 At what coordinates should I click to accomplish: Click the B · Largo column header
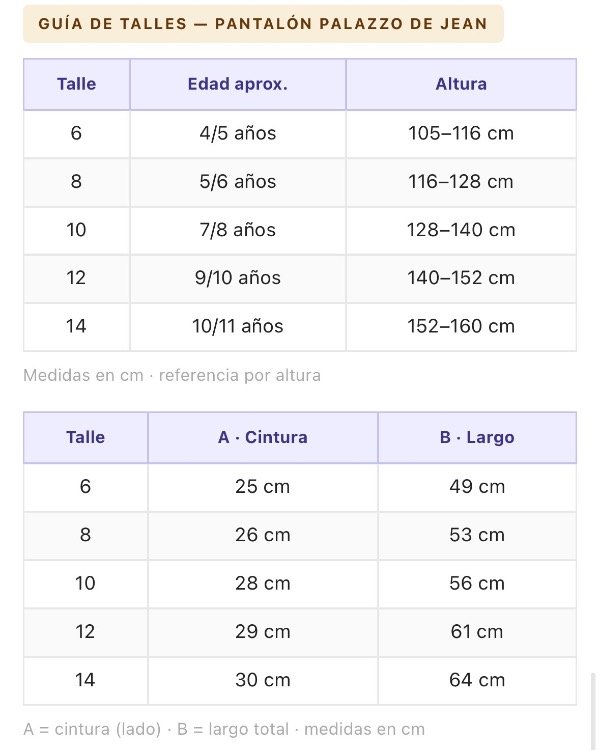point(477,437)
